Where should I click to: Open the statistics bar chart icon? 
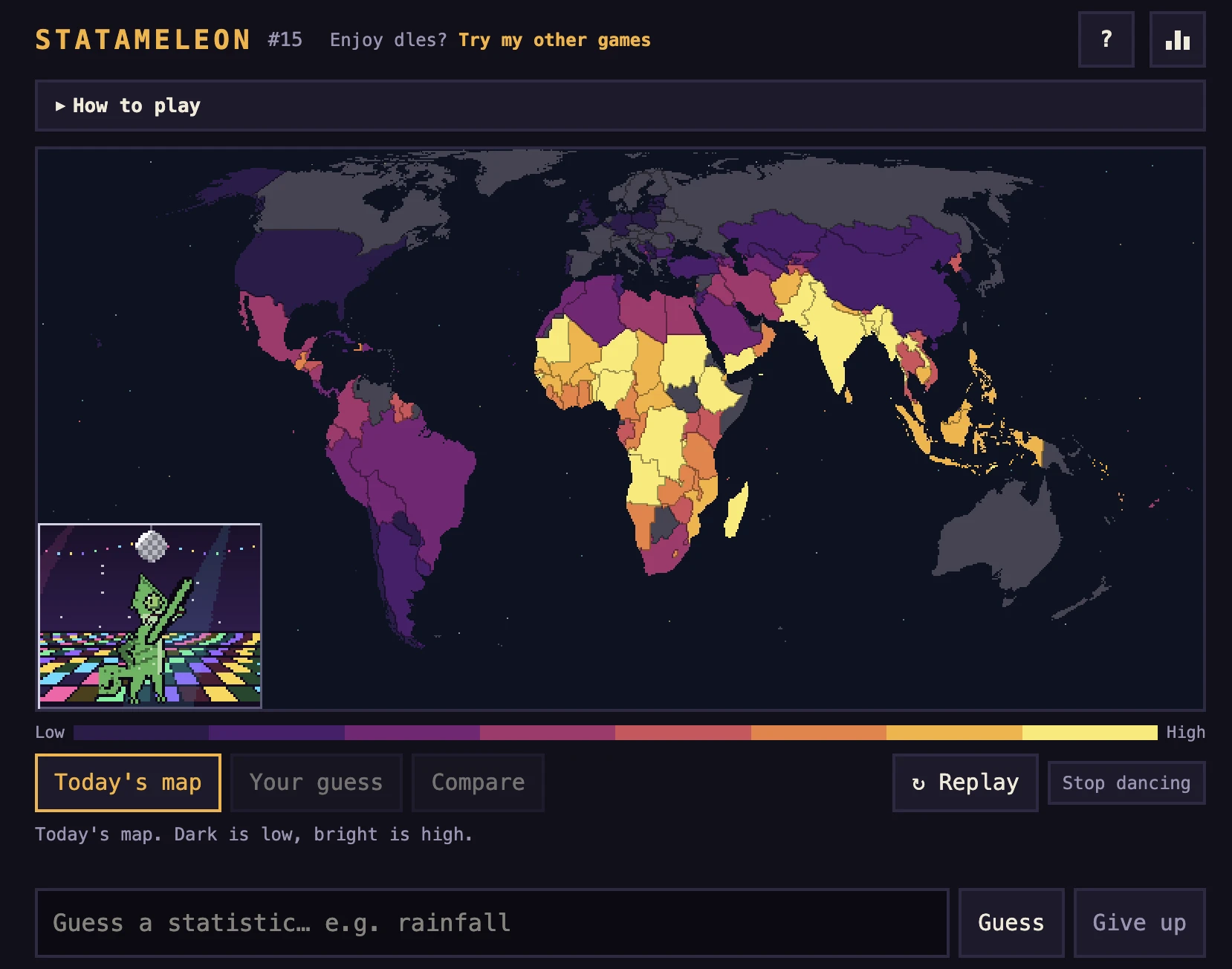pos(1177,39)
